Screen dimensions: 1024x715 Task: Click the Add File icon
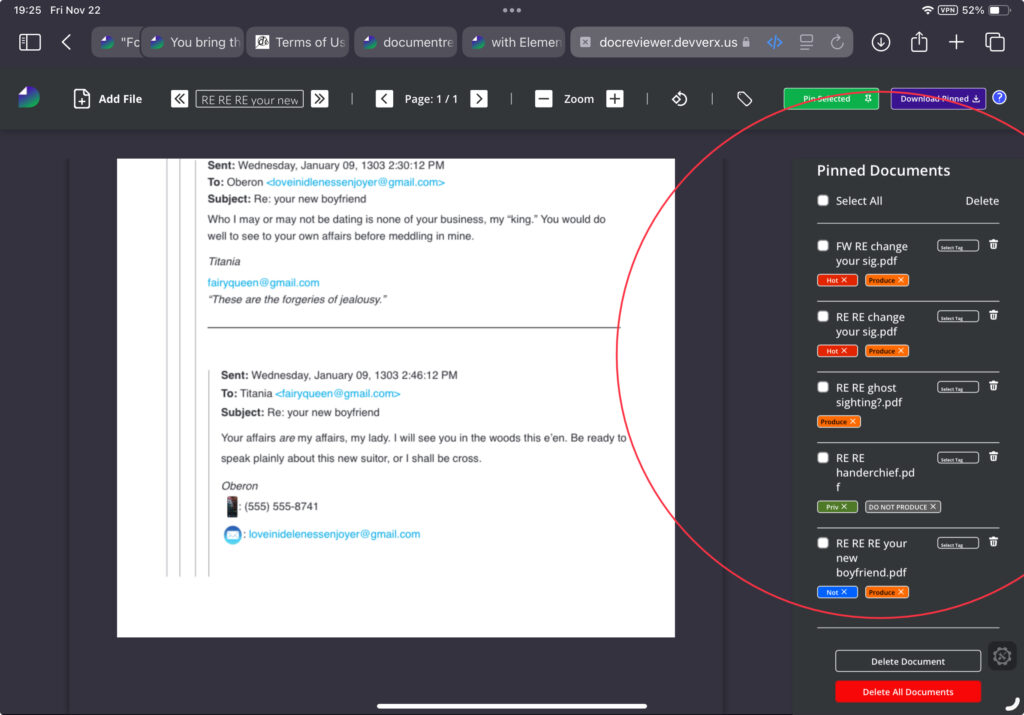click(82, 99)
